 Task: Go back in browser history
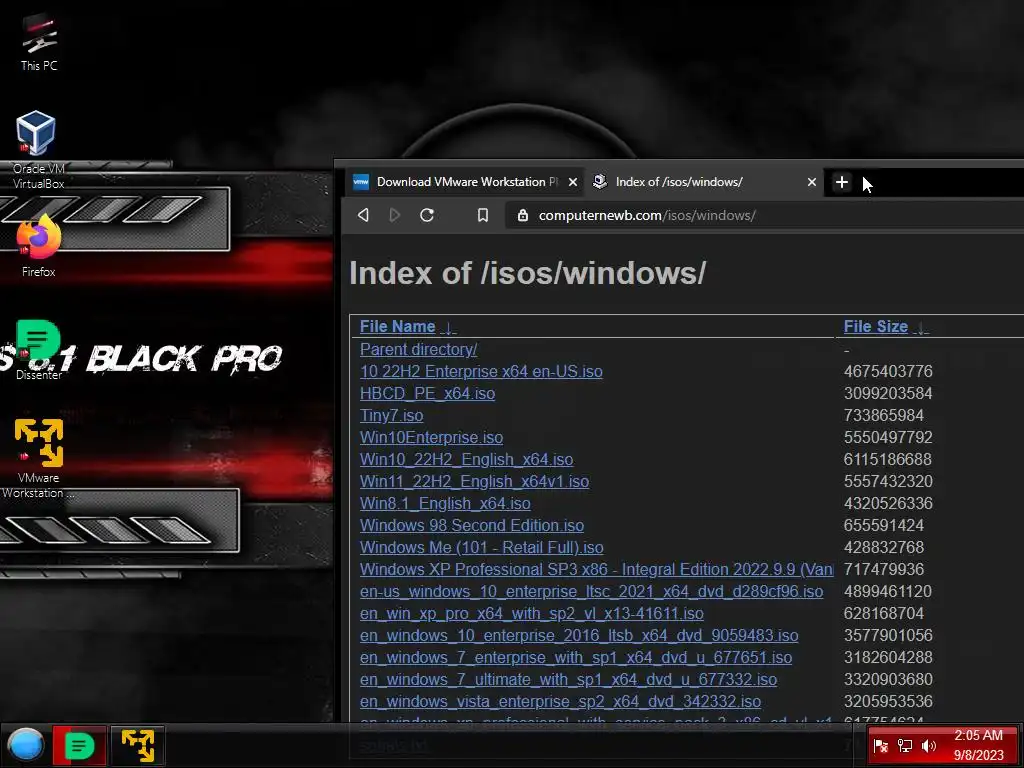[x=364, y=215]
